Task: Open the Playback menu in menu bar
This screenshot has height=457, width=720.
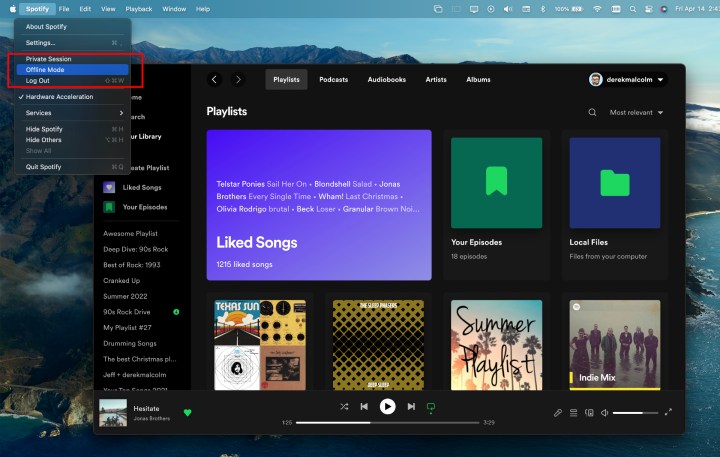Action: 139,8
